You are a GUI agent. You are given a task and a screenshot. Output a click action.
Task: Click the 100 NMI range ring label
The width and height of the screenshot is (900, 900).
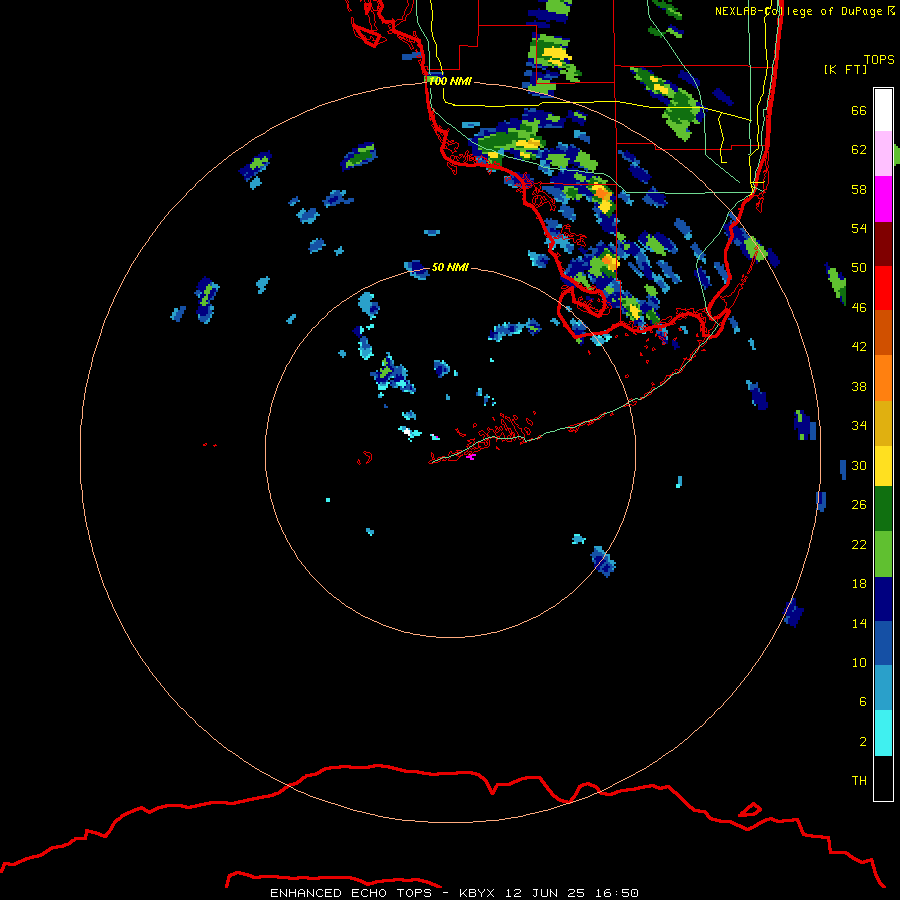450,82
